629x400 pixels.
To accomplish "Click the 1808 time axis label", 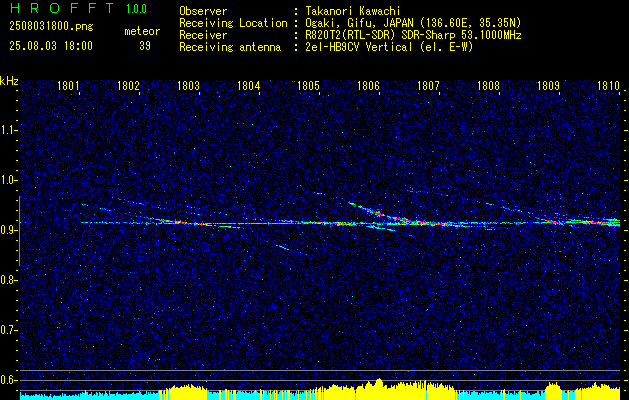I will (488, 85).
